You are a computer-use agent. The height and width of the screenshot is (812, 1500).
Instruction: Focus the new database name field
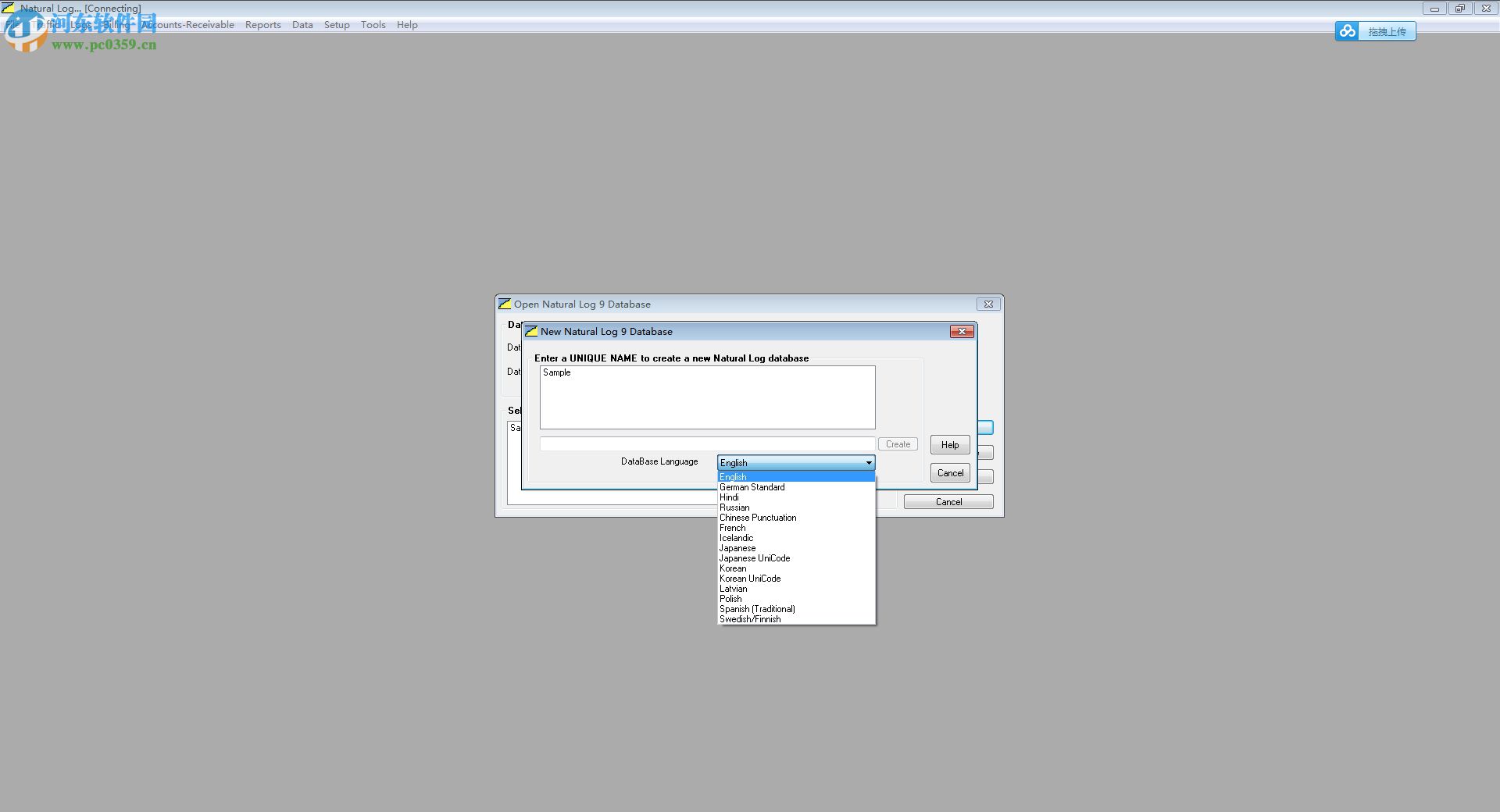pyautogui.click(x=707, y=443)
